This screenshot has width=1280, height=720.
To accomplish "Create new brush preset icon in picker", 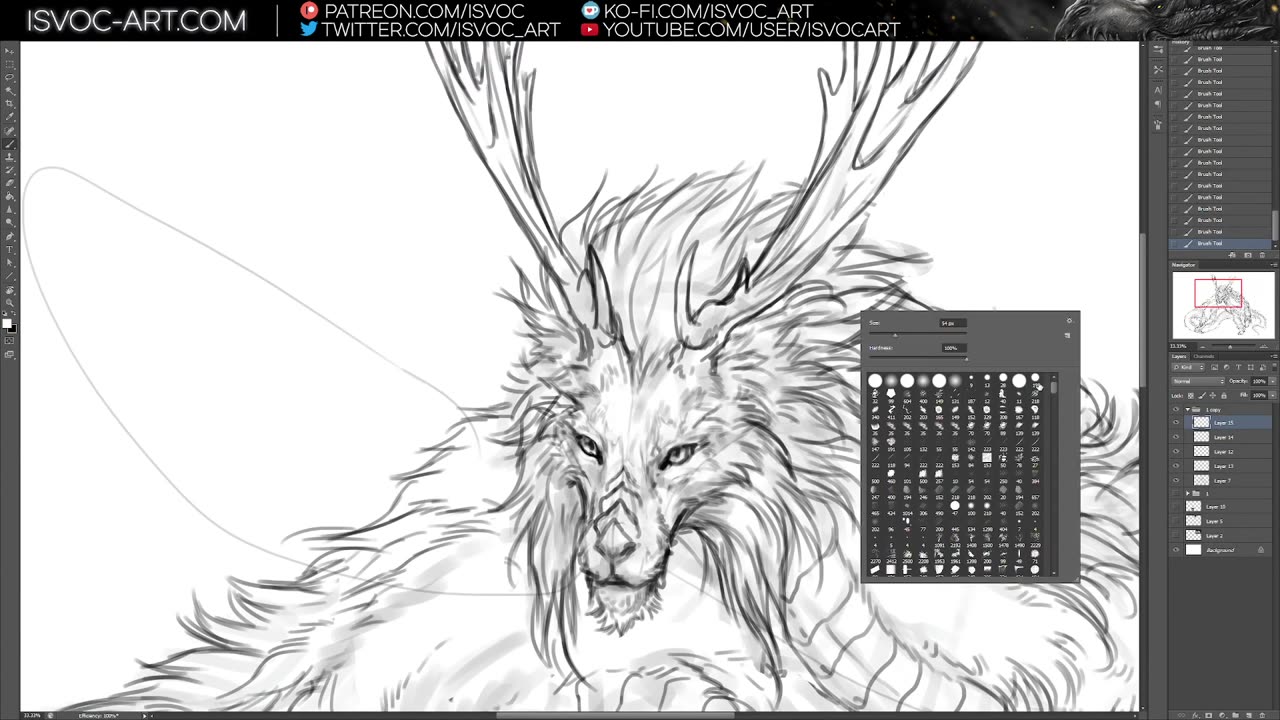I will click(1067, 335).
